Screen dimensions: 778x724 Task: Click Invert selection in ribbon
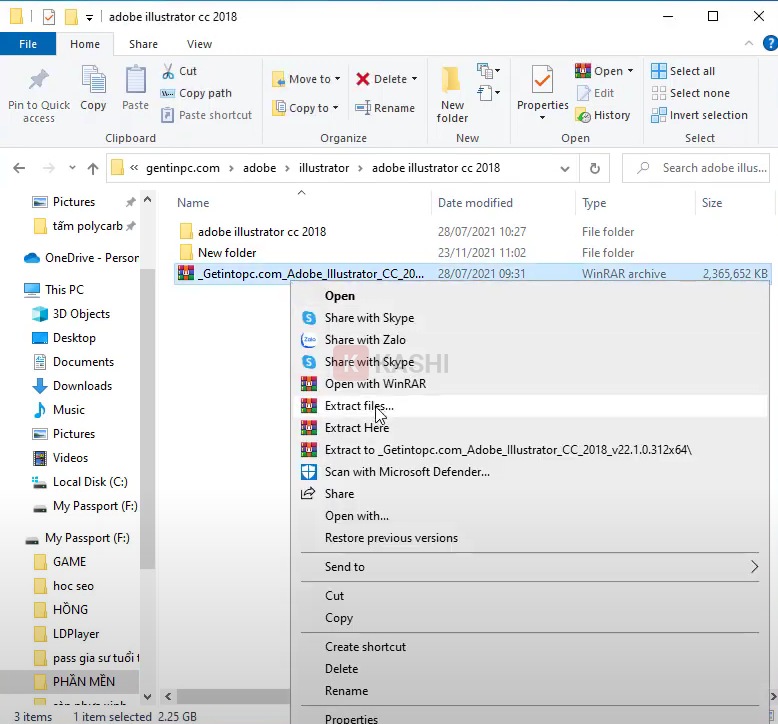click(x=700, y=115)
